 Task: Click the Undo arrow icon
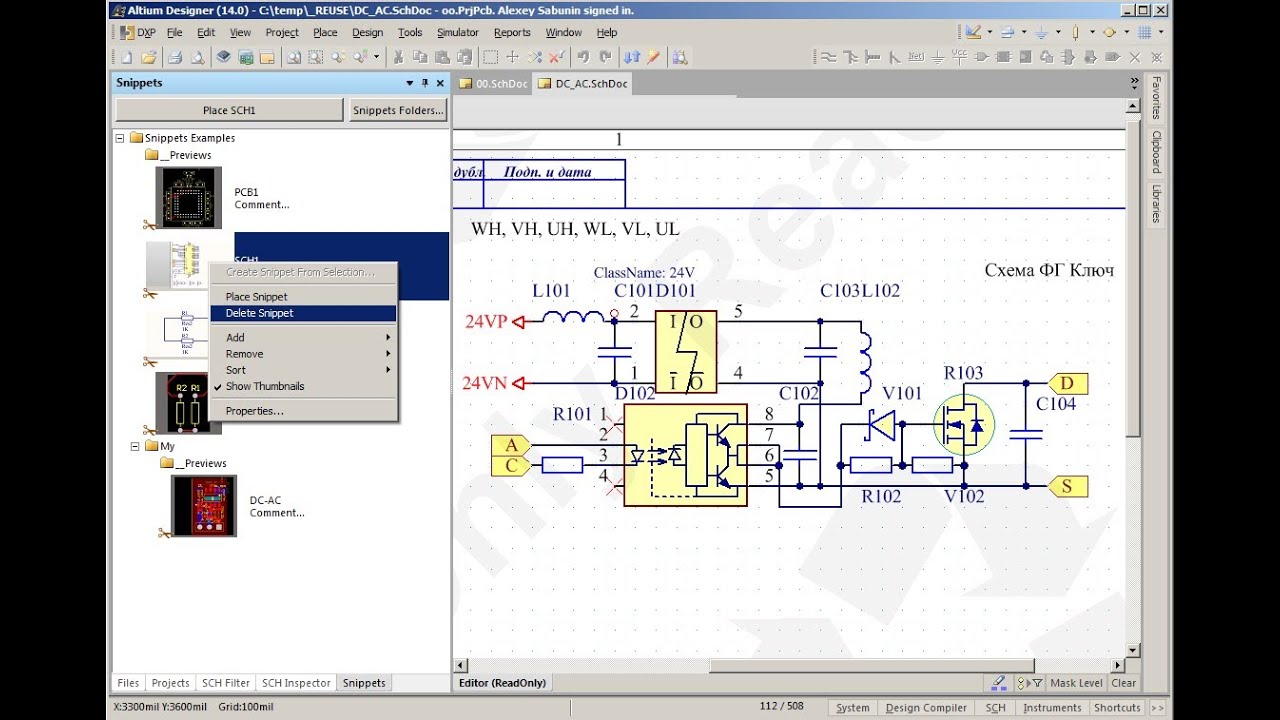click(x=583, y=57)
